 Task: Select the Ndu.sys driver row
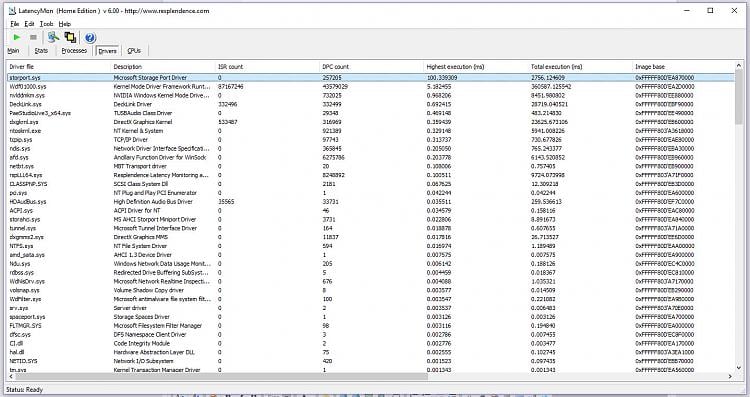click(x=371, y=264)
